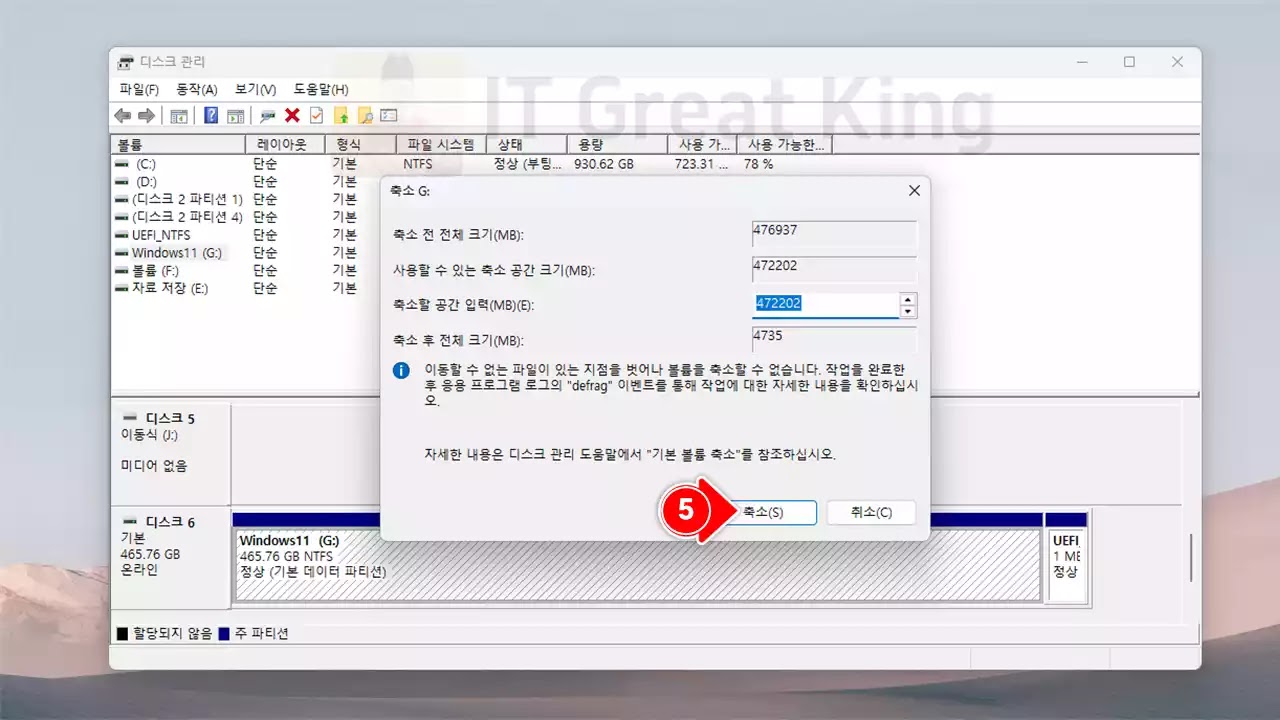1280x720 pixels.
Task: Maximize the Disk Management window
Action: point(1129,62)
